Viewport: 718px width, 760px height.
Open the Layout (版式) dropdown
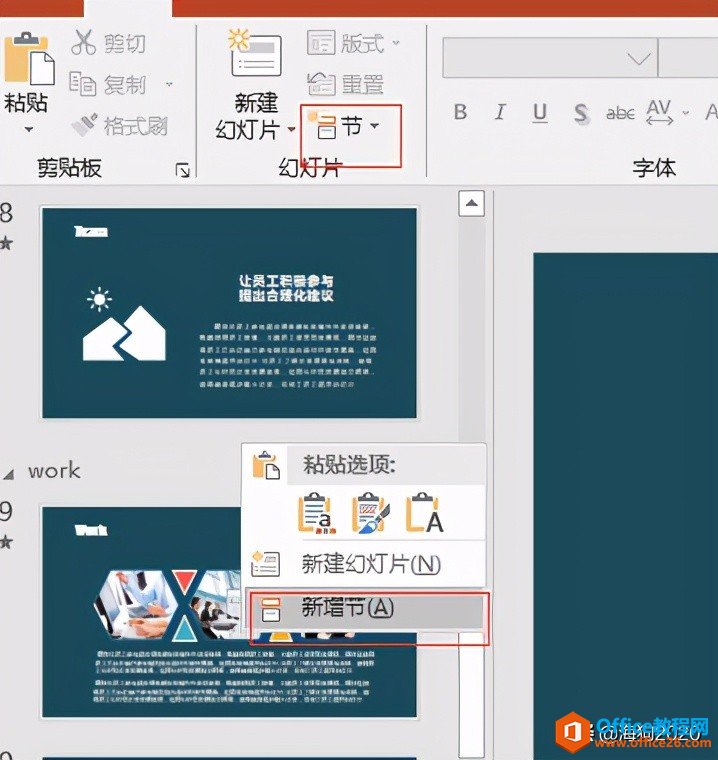tap(353, 43)
